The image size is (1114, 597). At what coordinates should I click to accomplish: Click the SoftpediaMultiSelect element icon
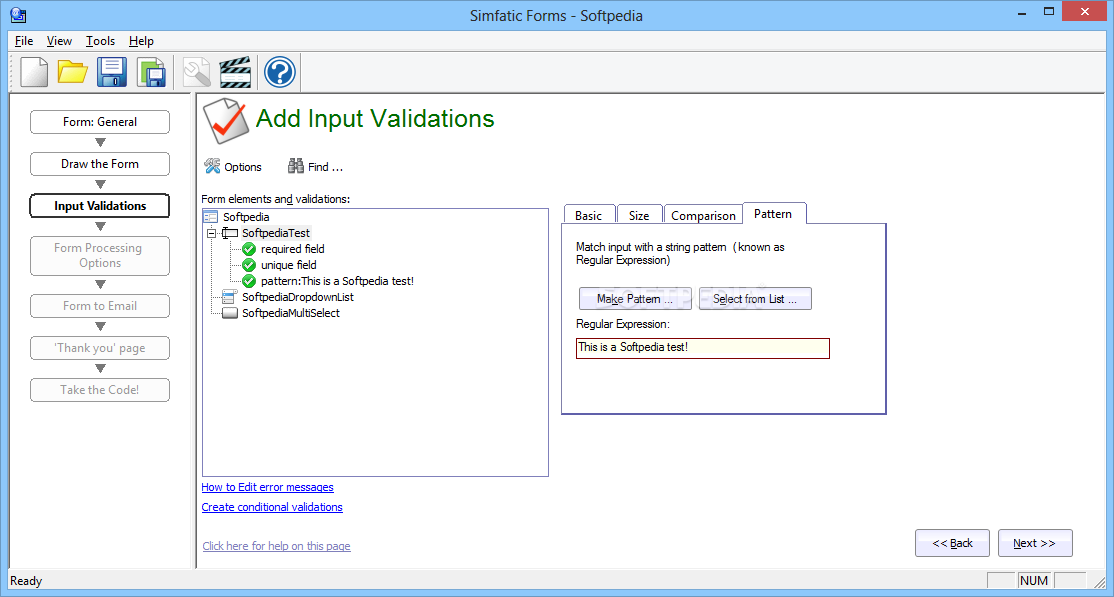pos(229,313)
